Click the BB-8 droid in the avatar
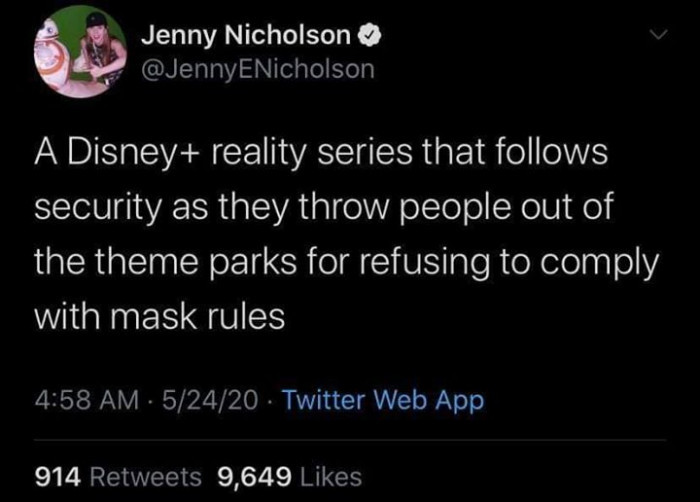Screen dimensions: 700x502 coord(50,62)
